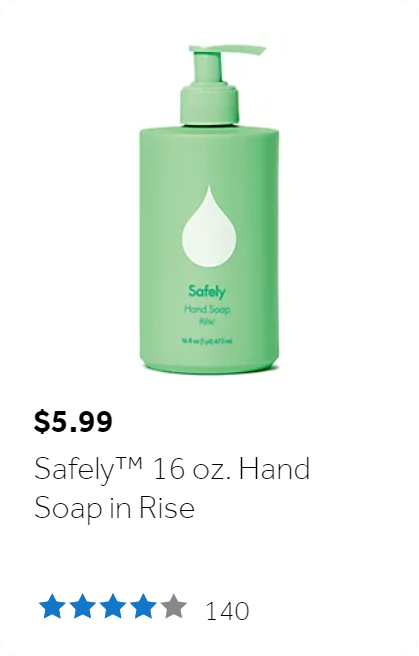Screen dimensions: 419x656
Task: Click the fifth gray rating star
Action: pos(173,605)
